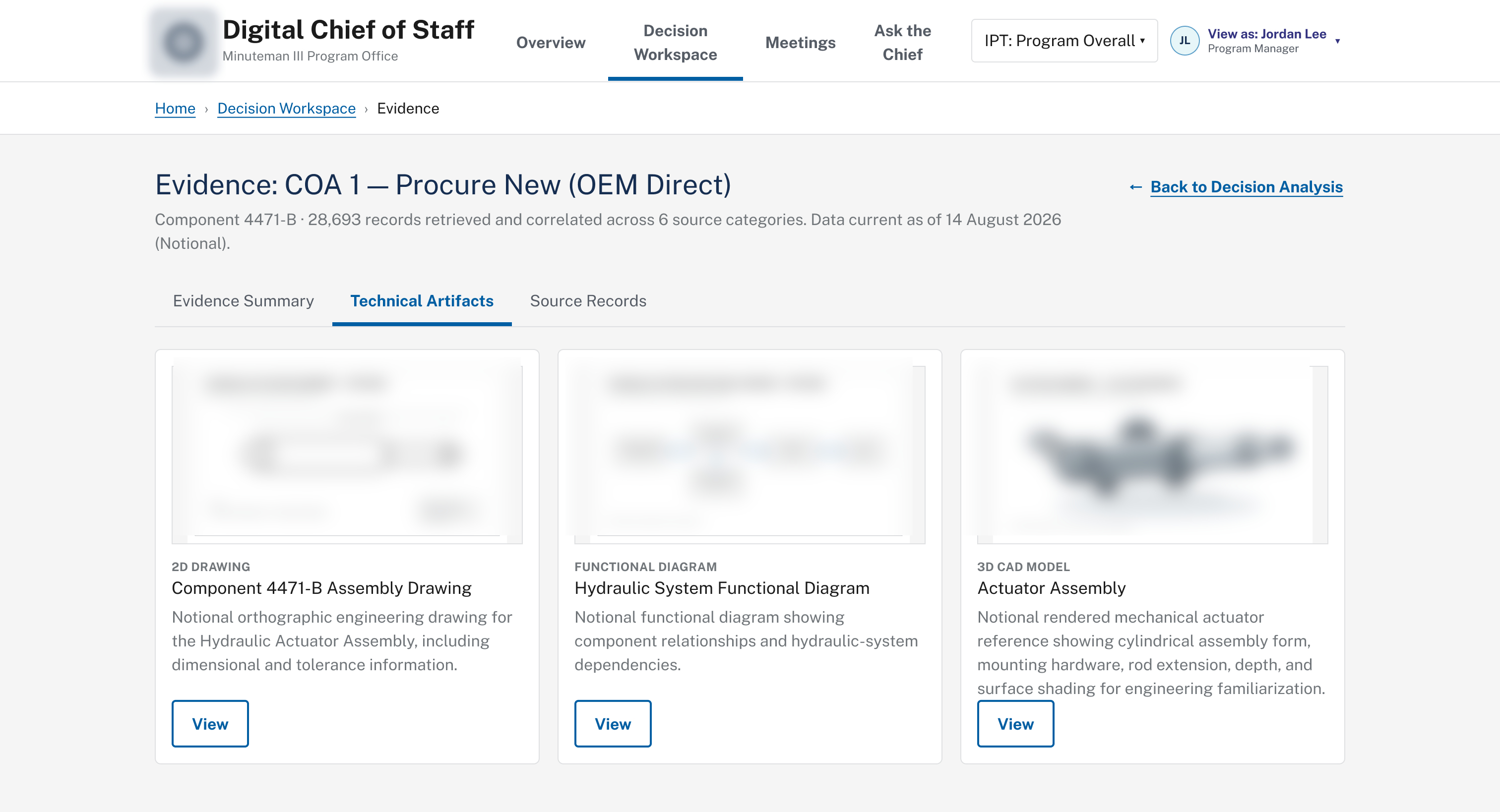Select the Technical Artifacts tab

point(422,301)
